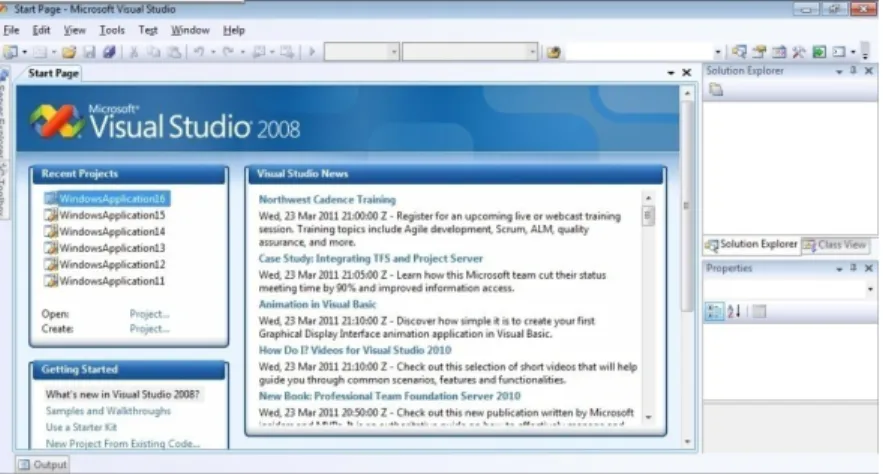
Task: Open the WindowsApplication16 recent project
Action: click(107, 199)
